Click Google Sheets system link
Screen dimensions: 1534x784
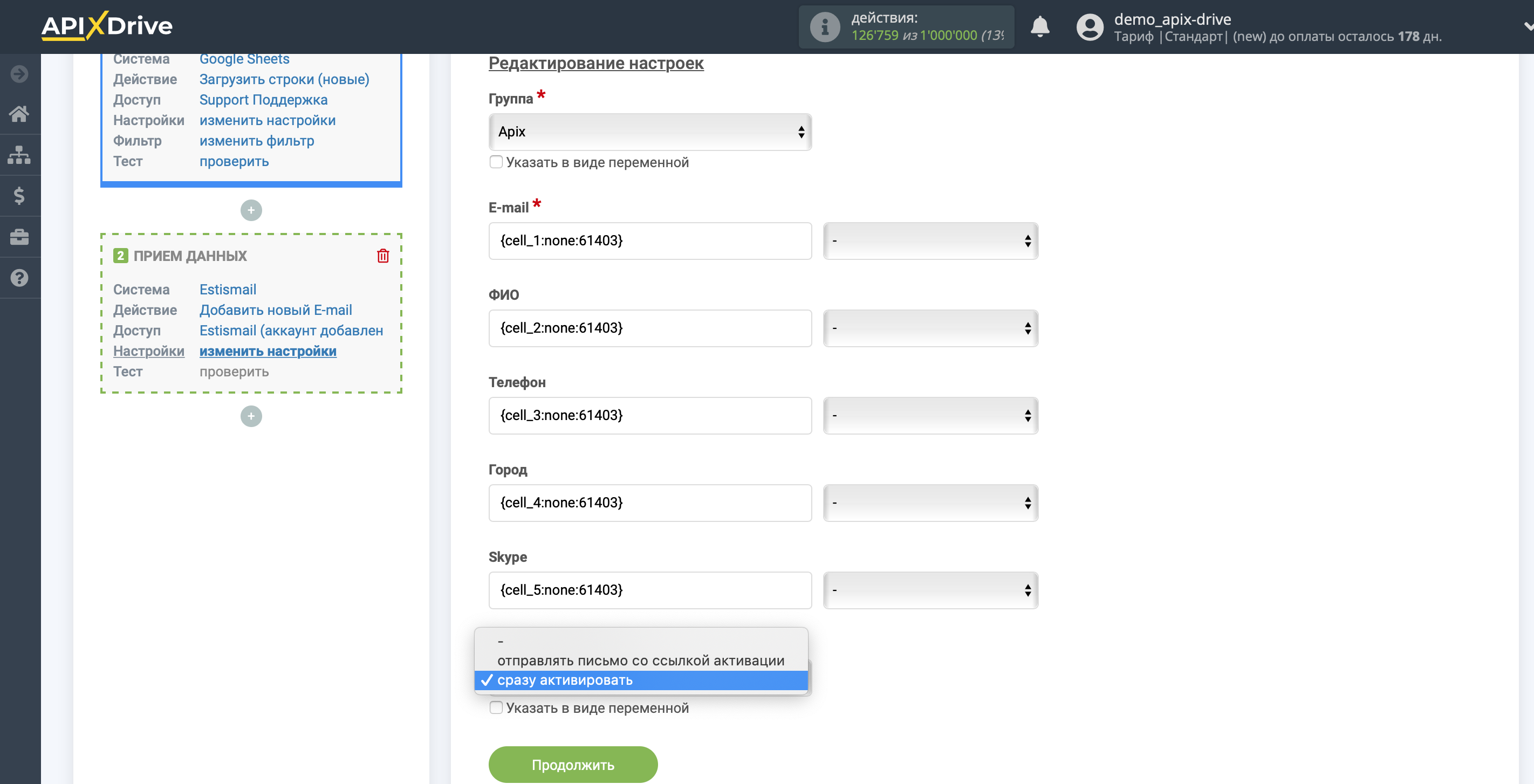click(244, 59)
